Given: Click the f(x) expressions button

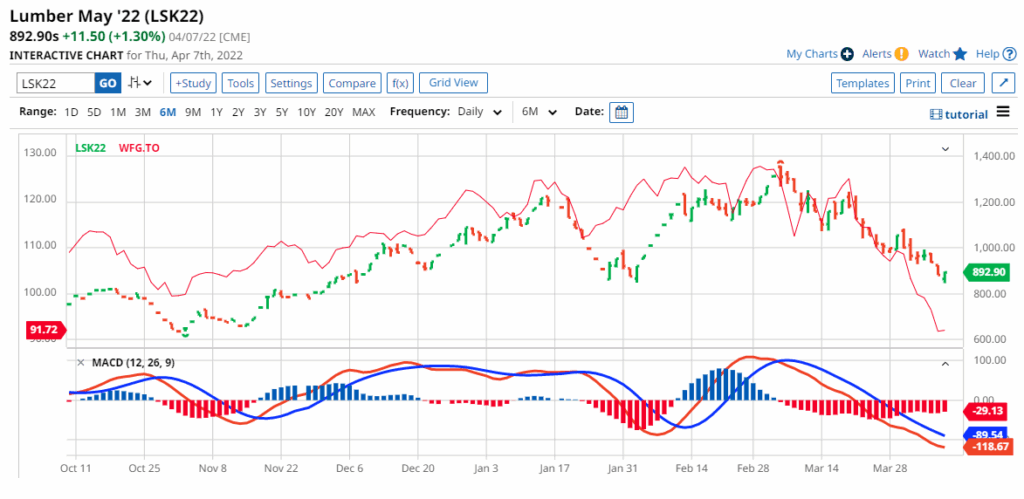Looking at the screenshot, I should coord(400,83).
